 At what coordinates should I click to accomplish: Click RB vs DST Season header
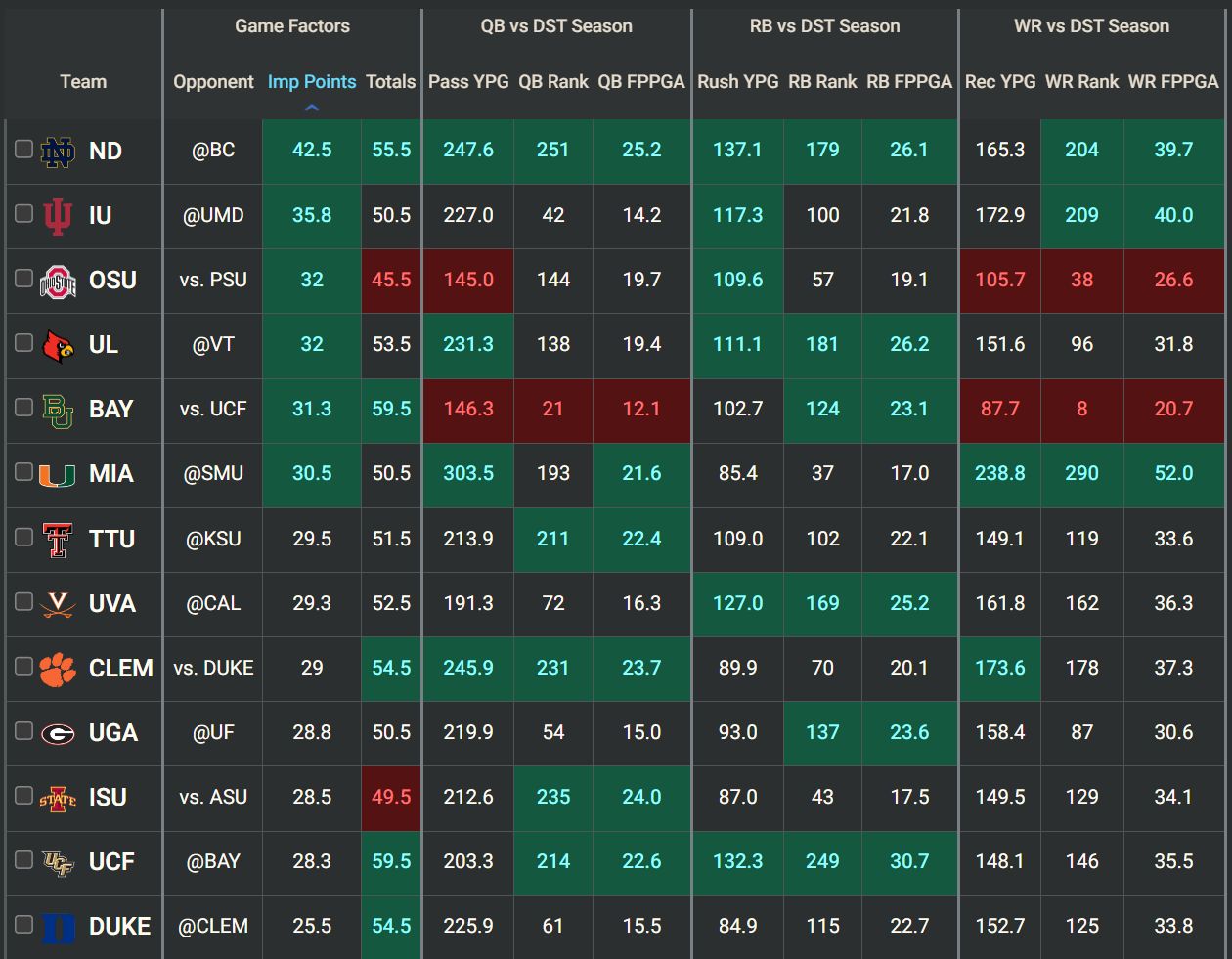point(824,26)
